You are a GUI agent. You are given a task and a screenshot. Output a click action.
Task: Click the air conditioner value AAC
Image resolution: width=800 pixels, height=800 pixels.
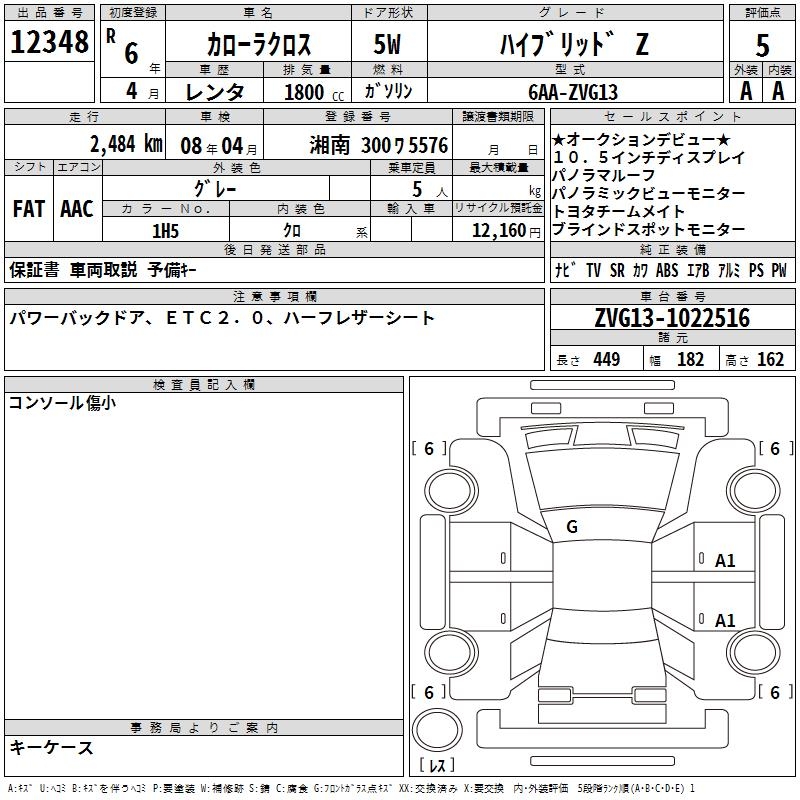point(77,209)
